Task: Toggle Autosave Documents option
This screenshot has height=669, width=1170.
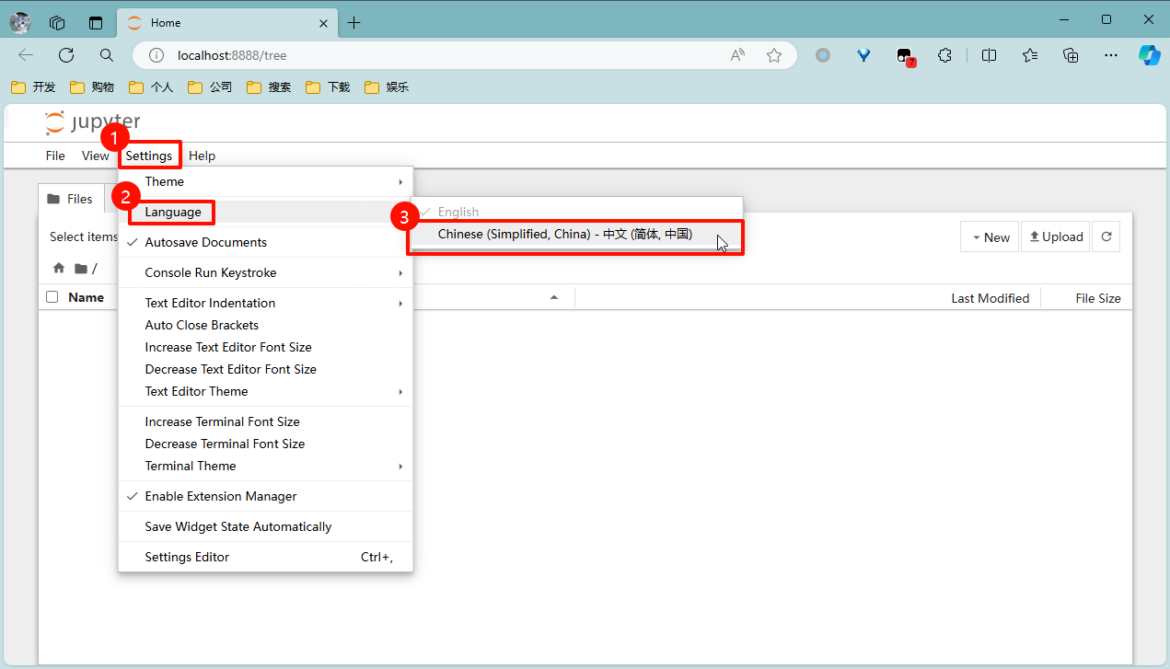Action: 205,242
